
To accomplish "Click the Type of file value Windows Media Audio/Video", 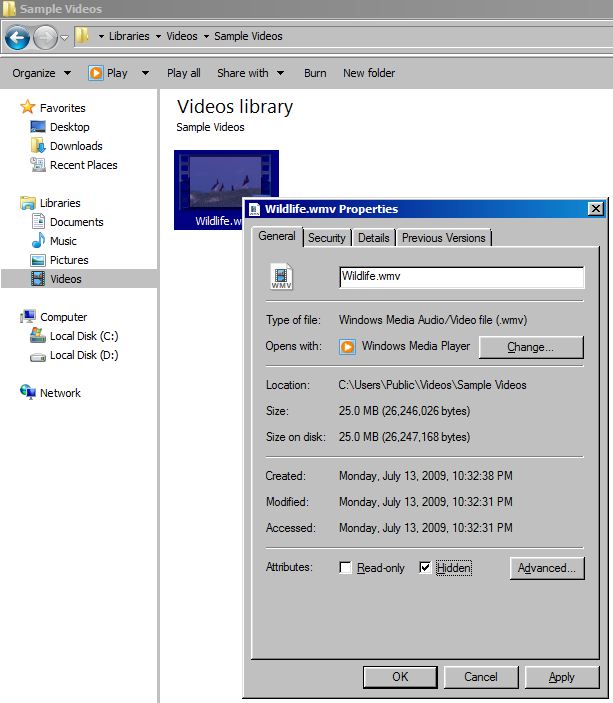I will pos(433,320).
